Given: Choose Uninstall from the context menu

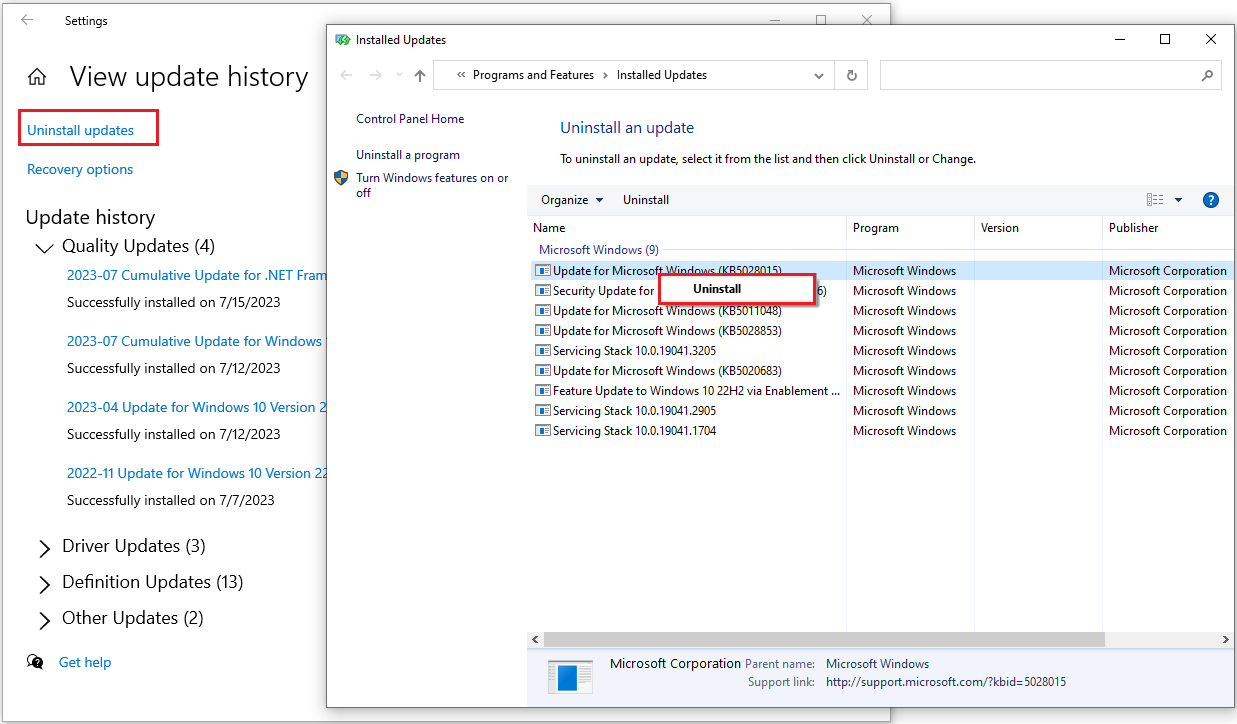Looking at the screenshot, I should coord(737,289).
